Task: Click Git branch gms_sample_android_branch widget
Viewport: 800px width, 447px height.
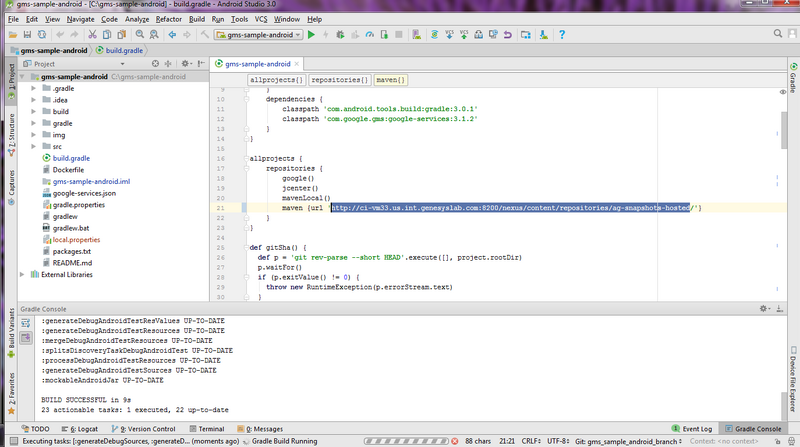Action: click(x=629, y=441)
